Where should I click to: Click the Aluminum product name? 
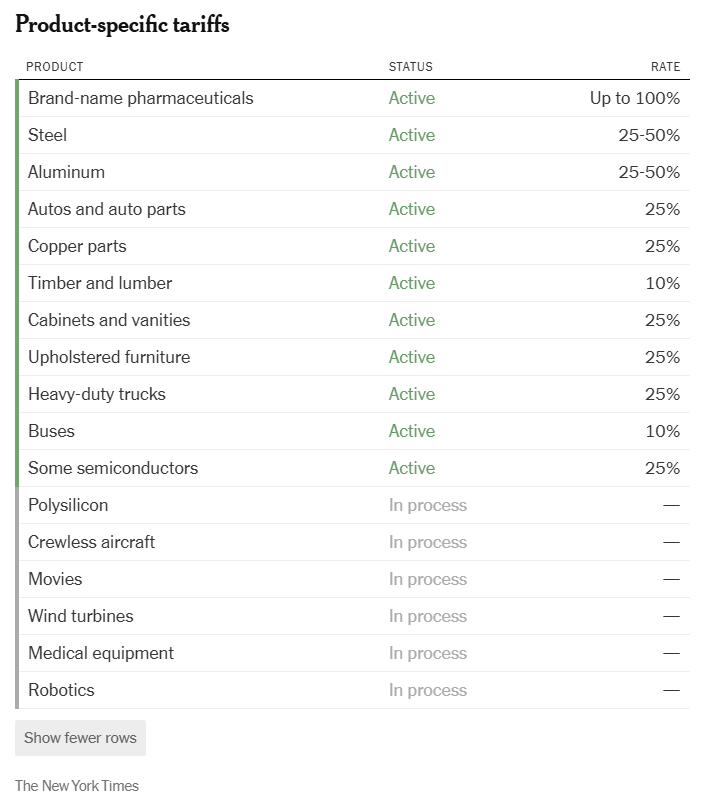pos(66,172)
